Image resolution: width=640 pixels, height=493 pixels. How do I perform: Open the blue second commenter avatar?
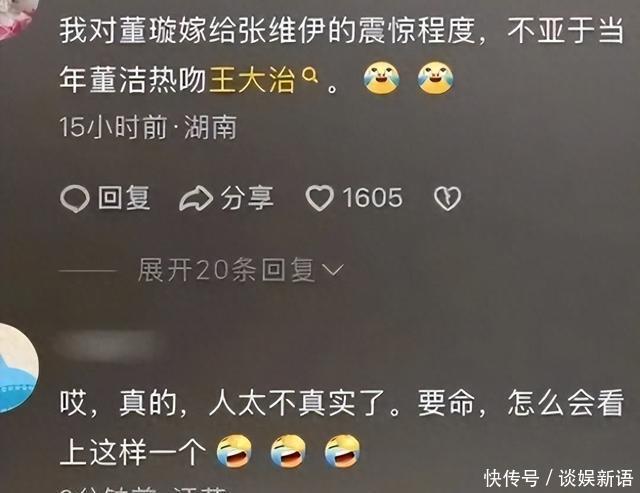(x=16, y=367)
